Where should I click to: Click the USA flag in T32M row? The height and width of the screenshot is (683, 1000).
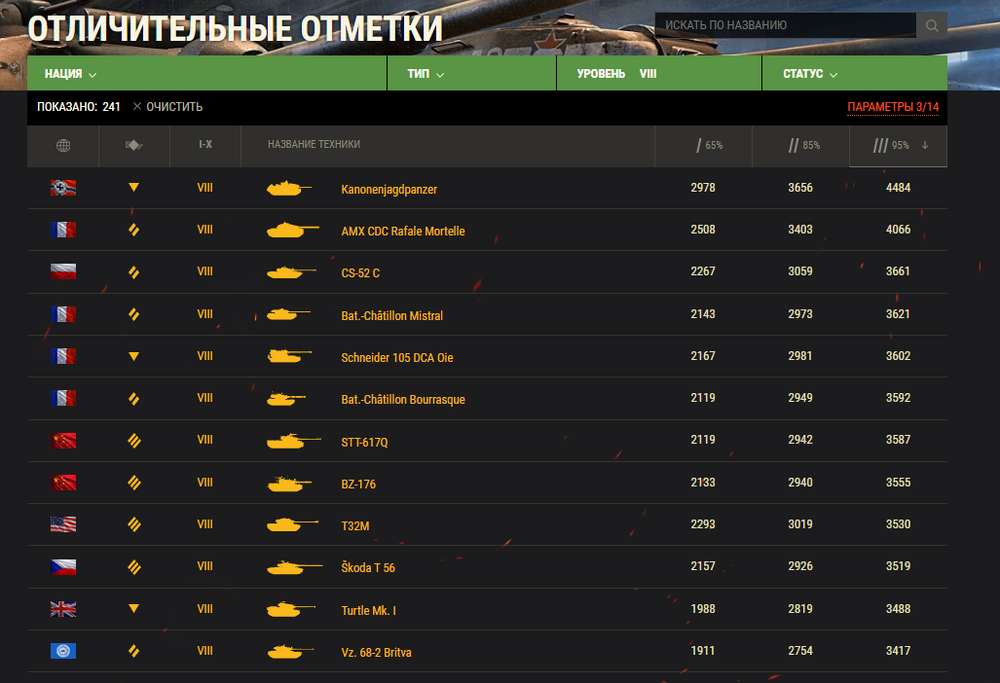(63, 524)
